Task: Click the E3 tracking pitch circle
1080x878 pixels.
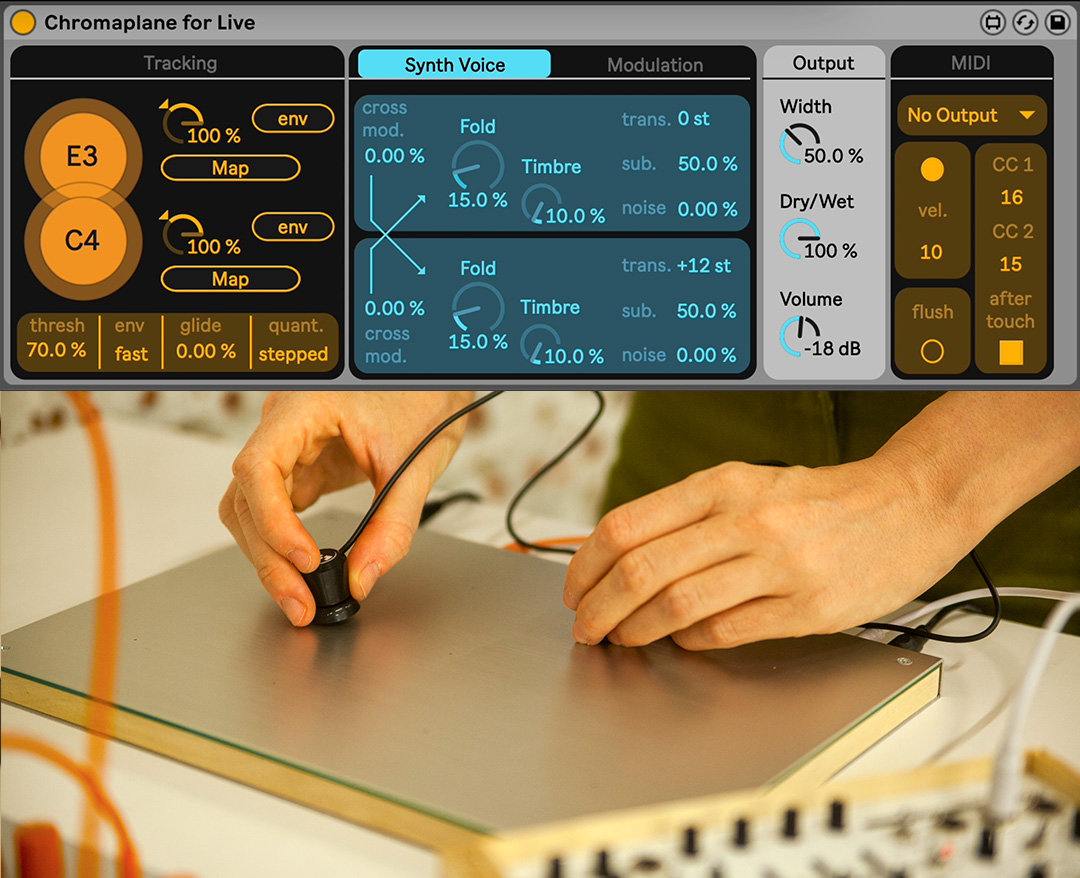Action: tap(82, 157)
